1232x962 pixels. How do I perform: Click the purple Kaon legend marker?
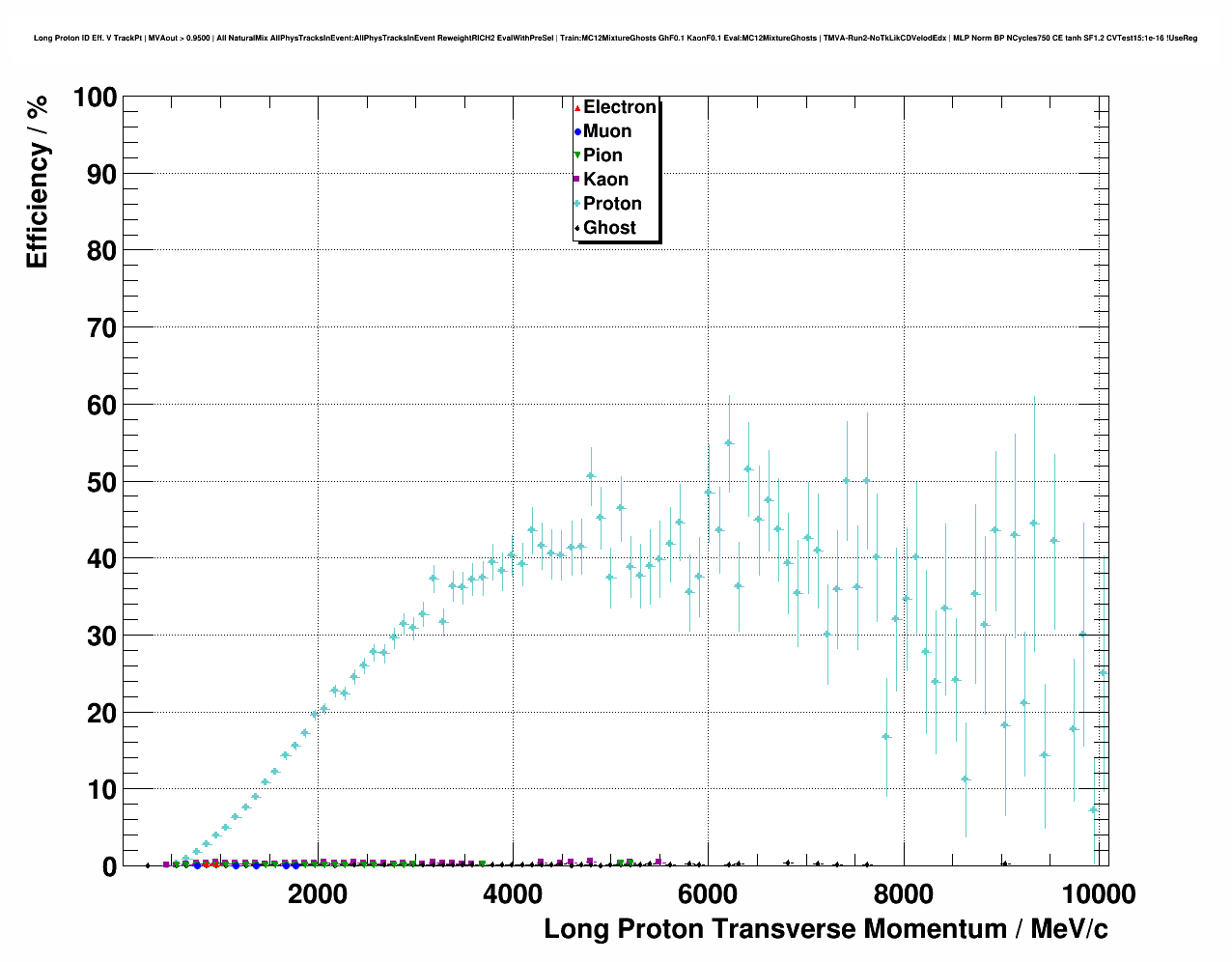click(577, 180)
